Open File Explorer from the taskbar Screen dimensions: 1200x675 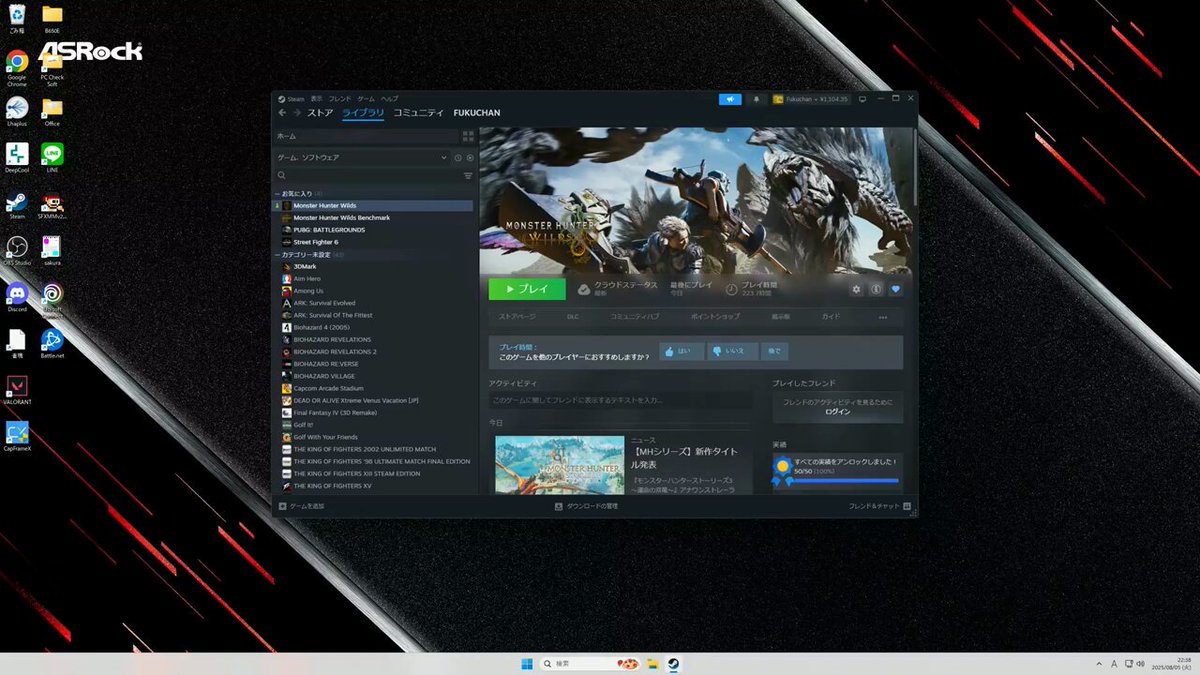point(651,664)
